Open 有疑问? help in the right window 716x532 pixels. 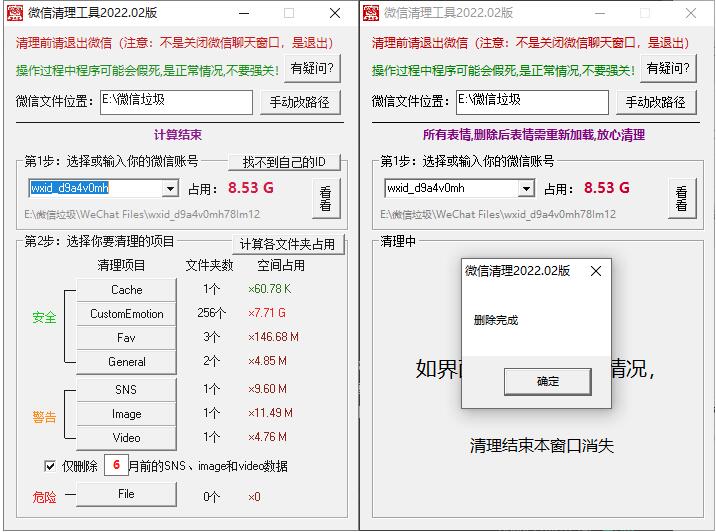pyautogui.click(x=668, y=68)
